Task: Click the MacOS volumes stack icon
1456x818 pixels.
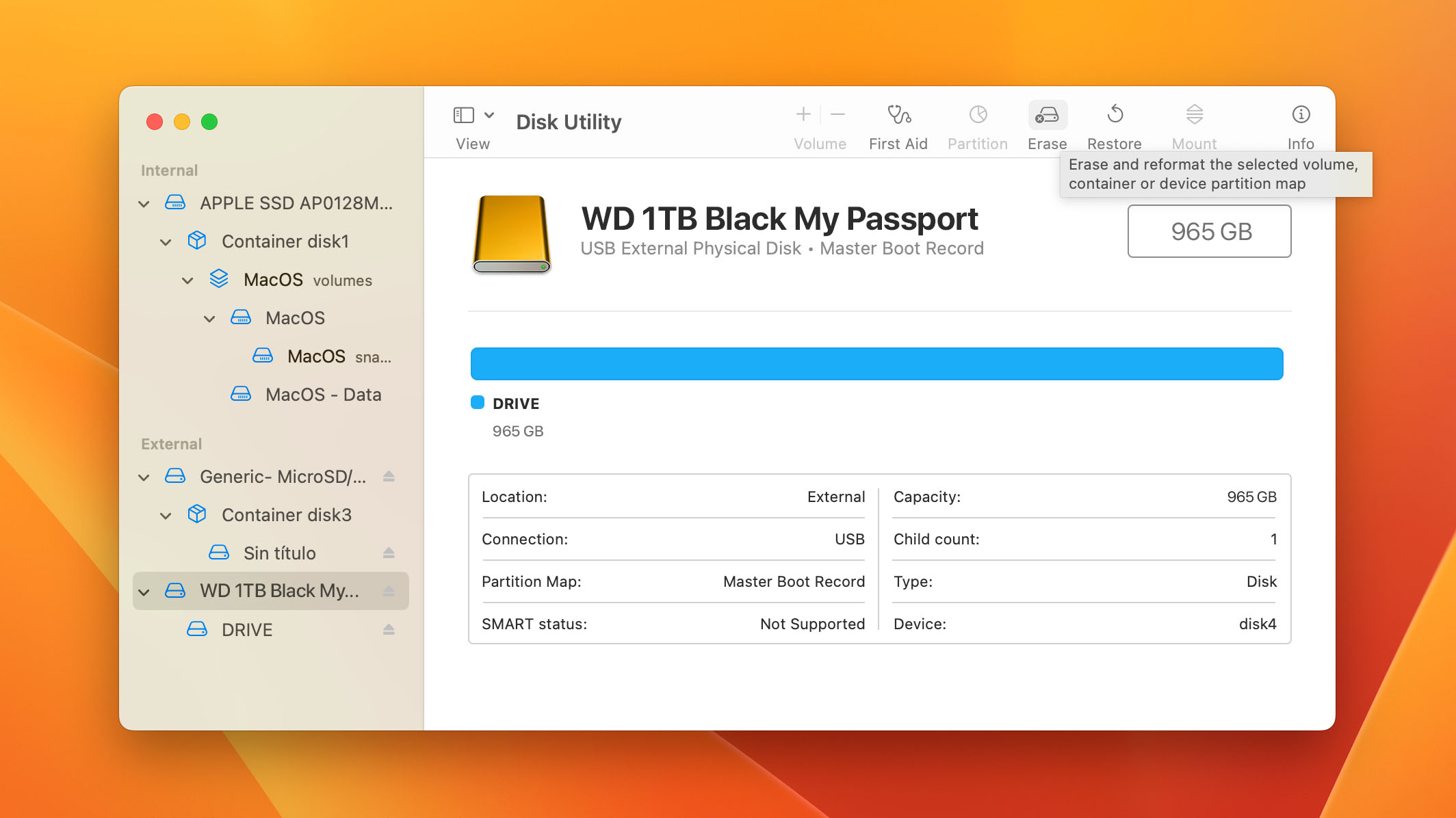Action: pyautogui.click(x=219, y=279)
